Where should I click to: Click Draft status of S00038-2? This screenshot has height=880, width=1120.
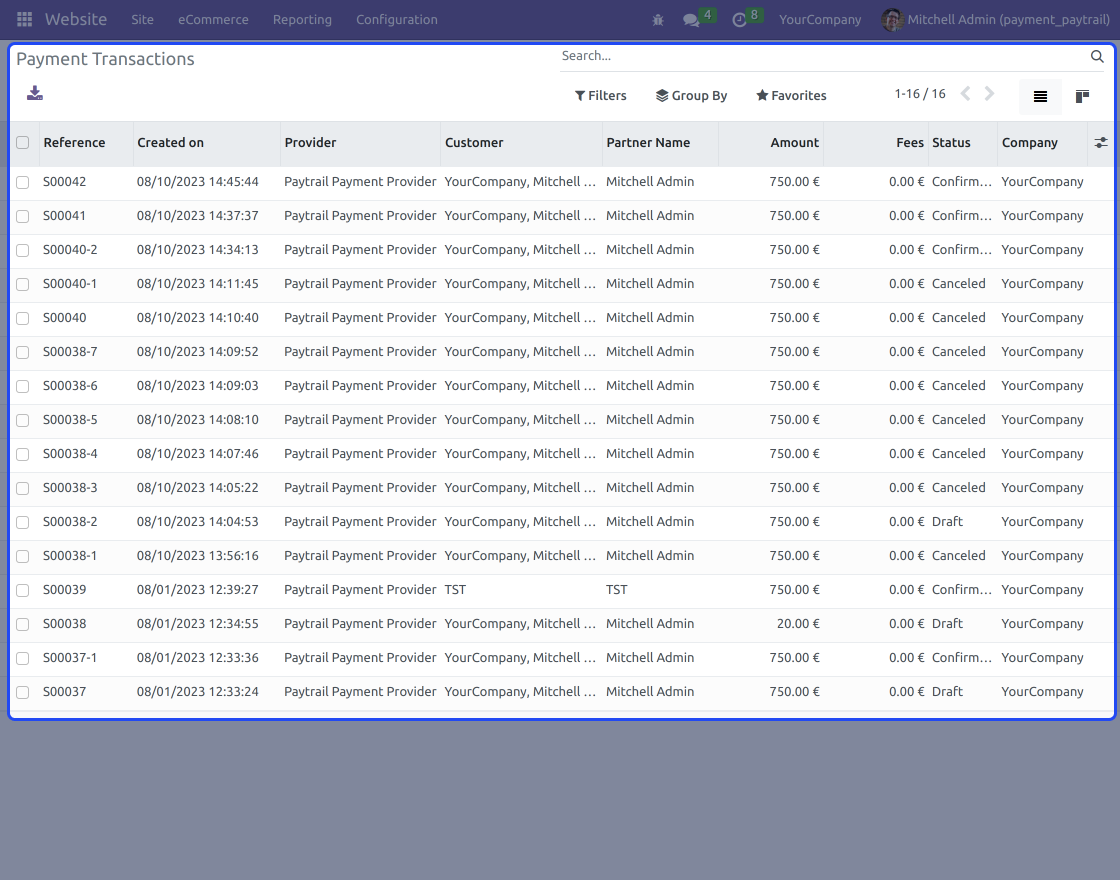[947, 522]
